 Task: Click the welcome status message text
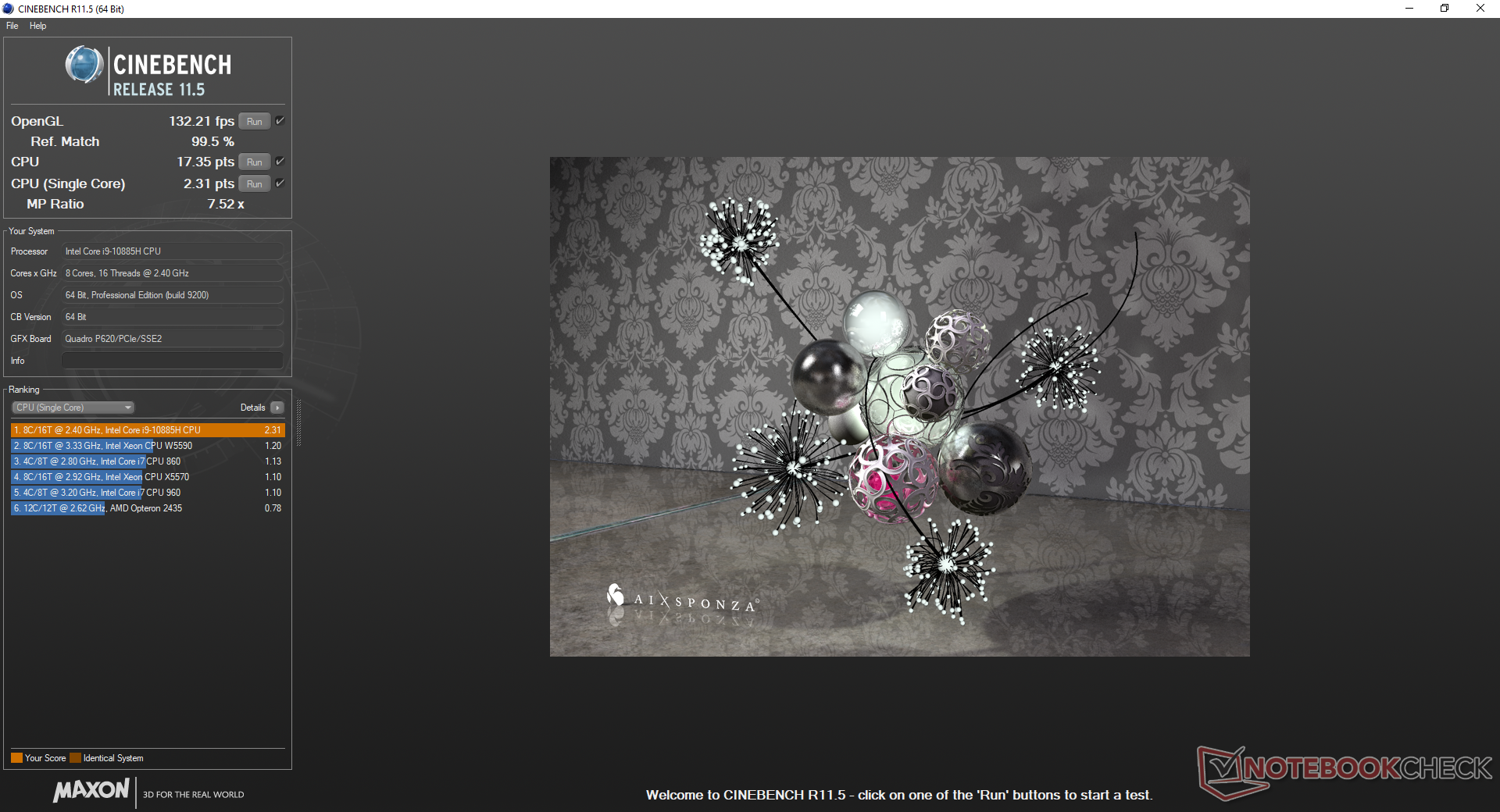[899, 795]
